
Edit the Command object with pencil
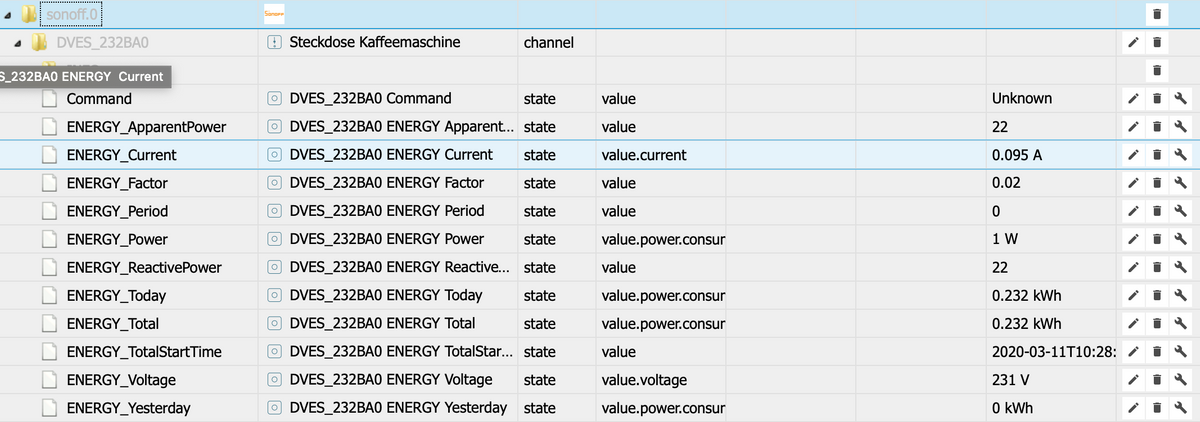point(1134,99)
